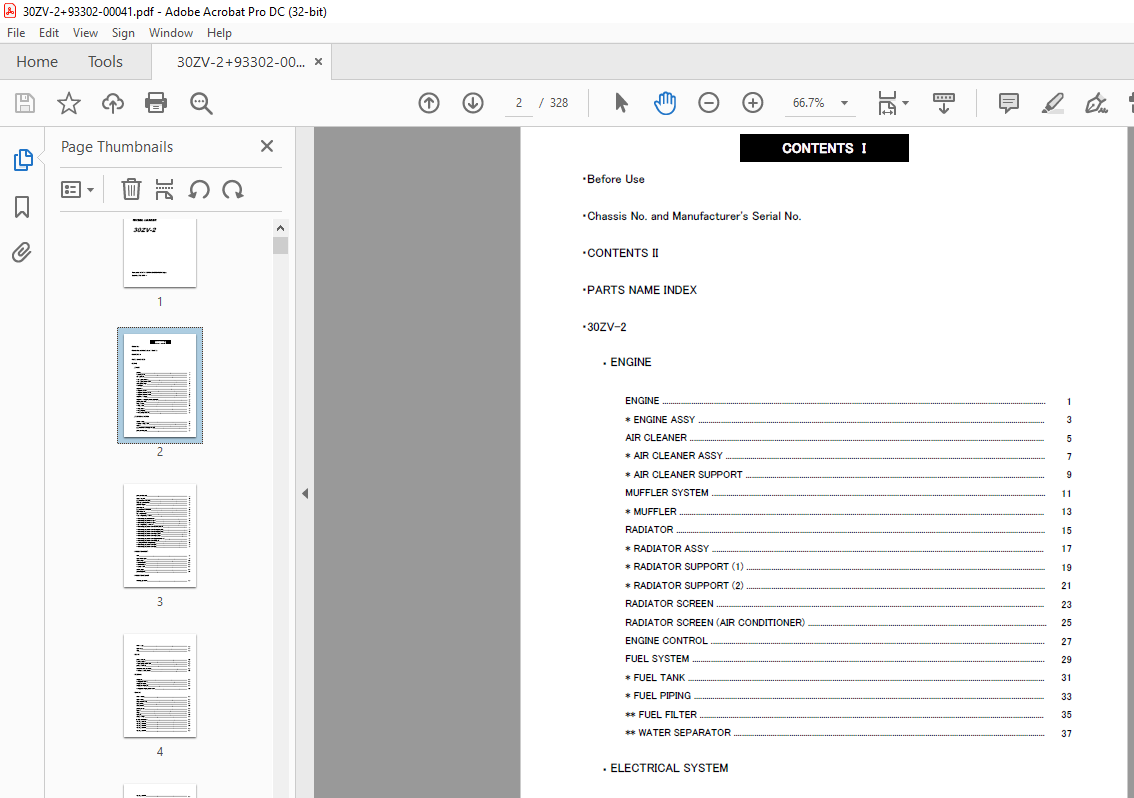This screenshot has width=1134, height=798.
Task: Select page 4 thumbnail
Action: click(160, 685)
